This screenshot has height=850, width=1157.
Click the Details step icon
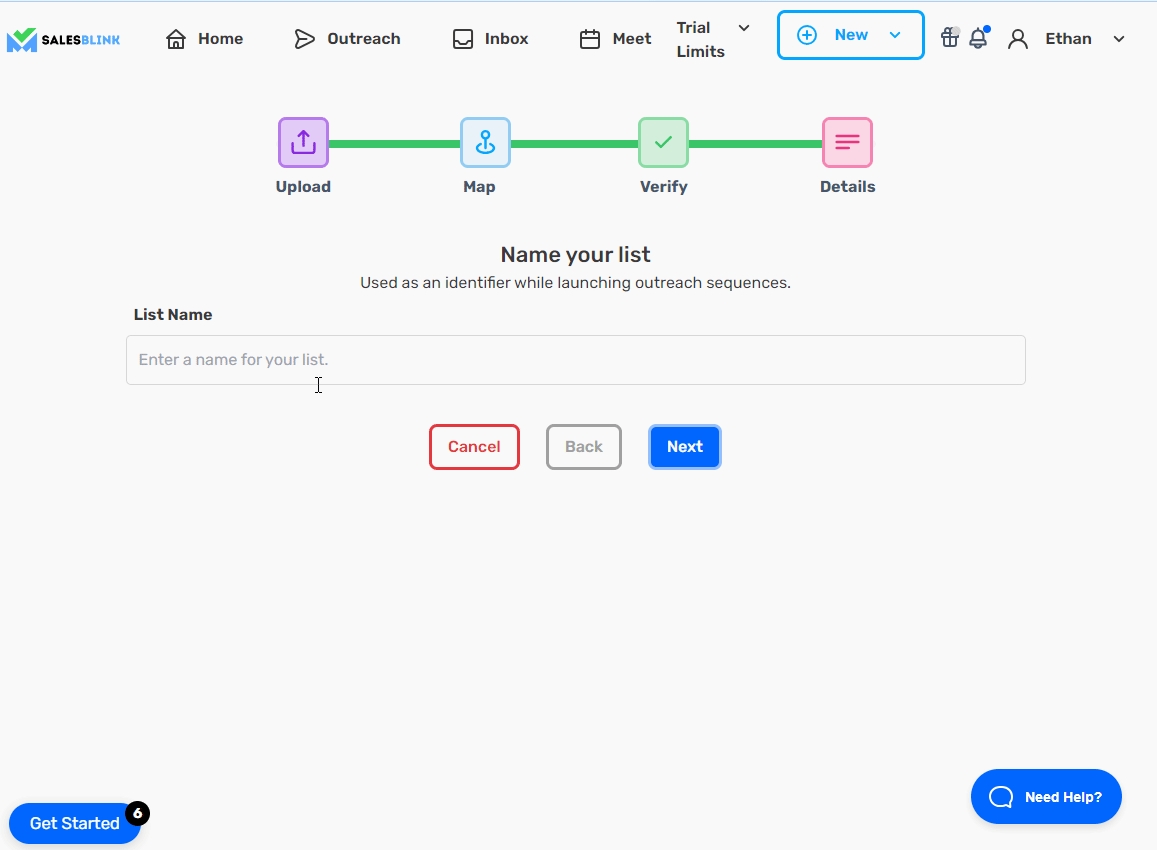(x=847, y=143)
